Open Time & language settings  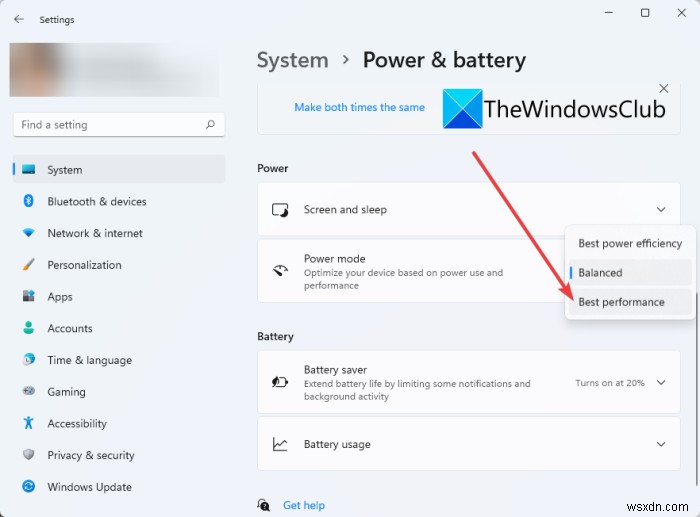(119, 360)
